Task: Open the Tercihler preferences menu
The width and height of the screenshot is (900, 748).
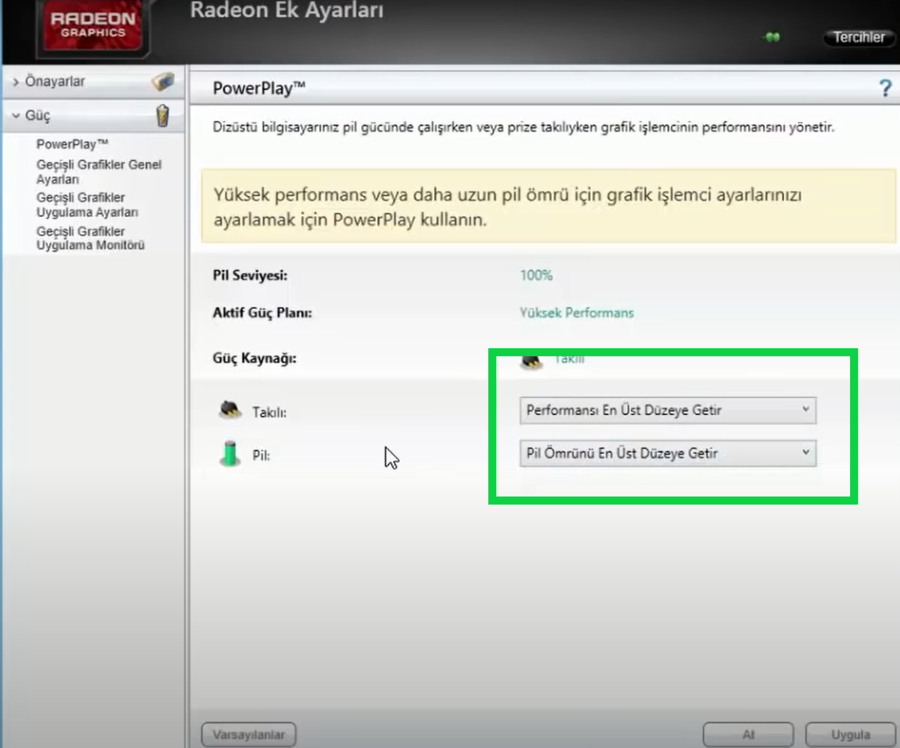Action: pyautogui.click(x=859, y=37)
